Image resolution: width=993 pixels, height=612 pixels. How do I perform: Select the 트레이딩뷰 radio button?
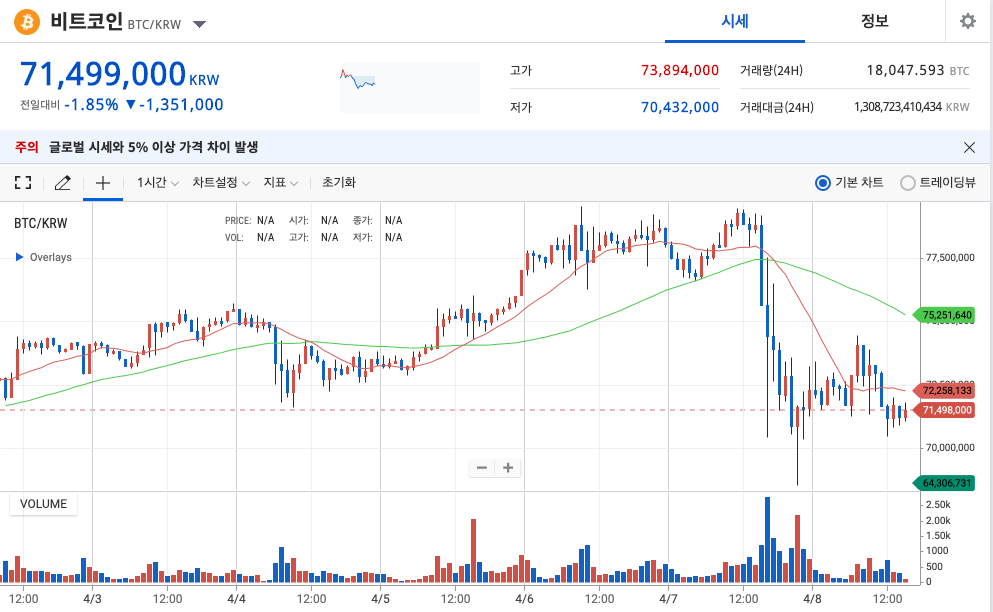(908, 183)
